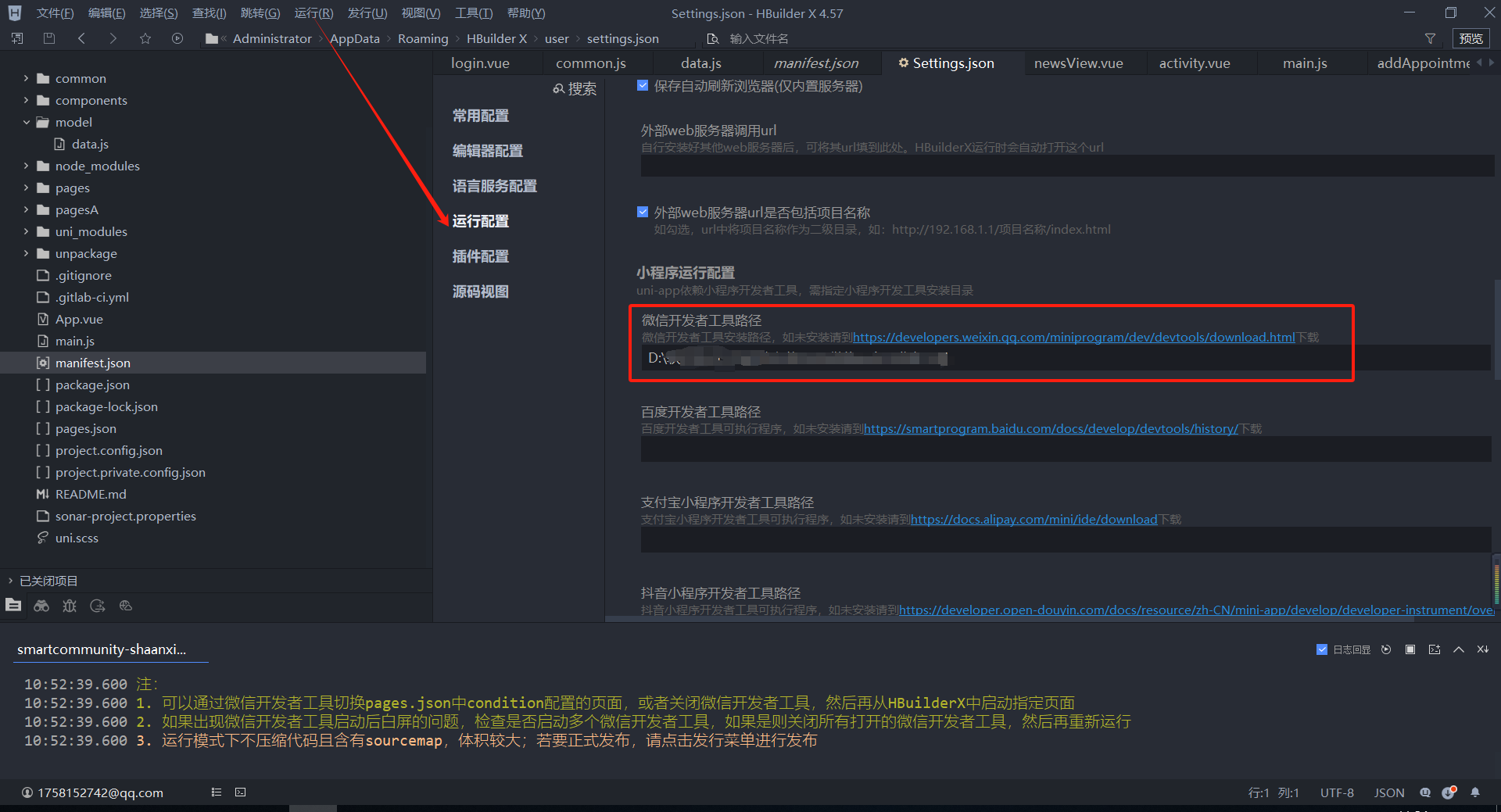1501x812 pixels.
Task: Clear console log with the X arrow icon
Action: coord(1483,649)
